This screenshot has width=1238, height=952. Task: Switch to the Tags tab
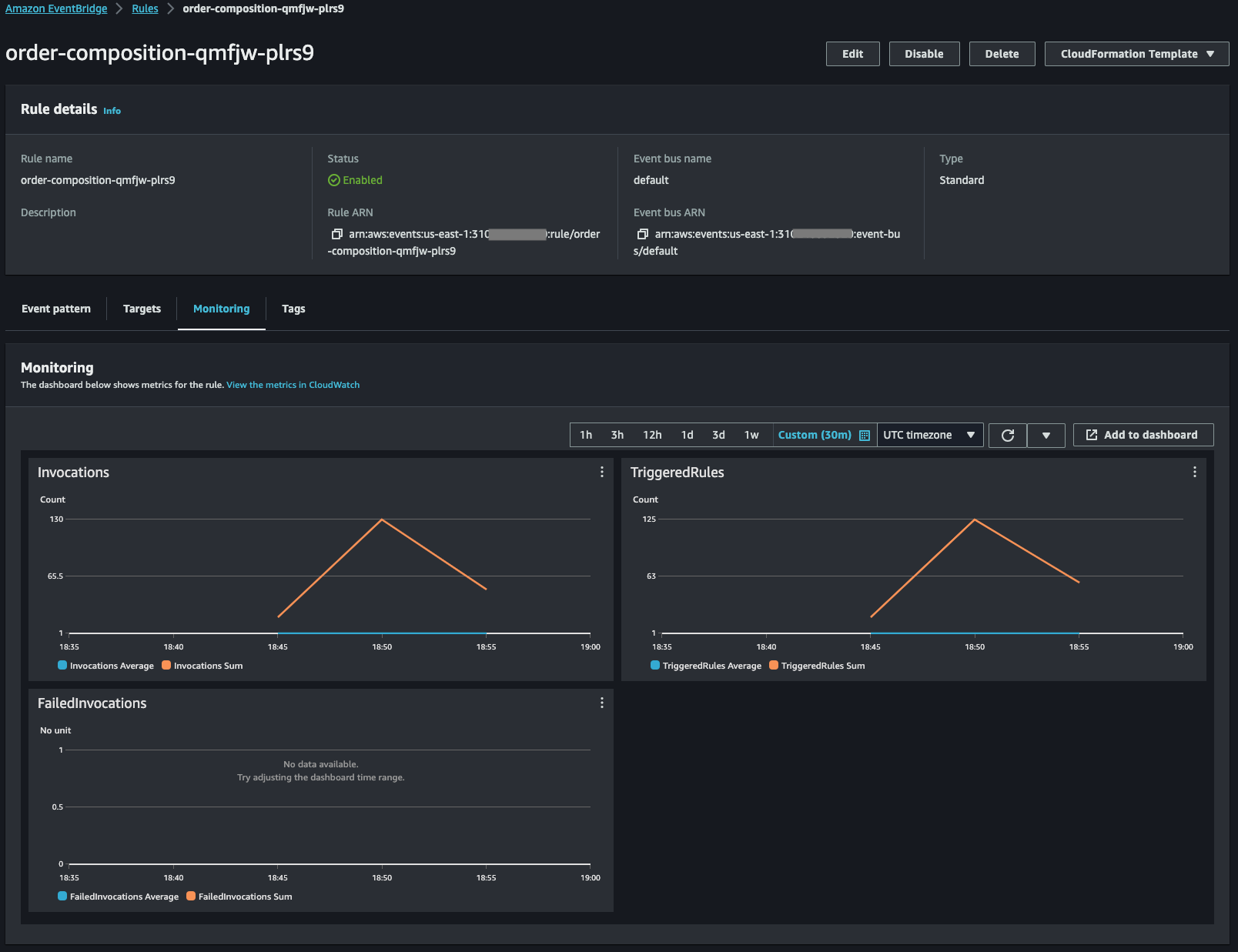293,309
